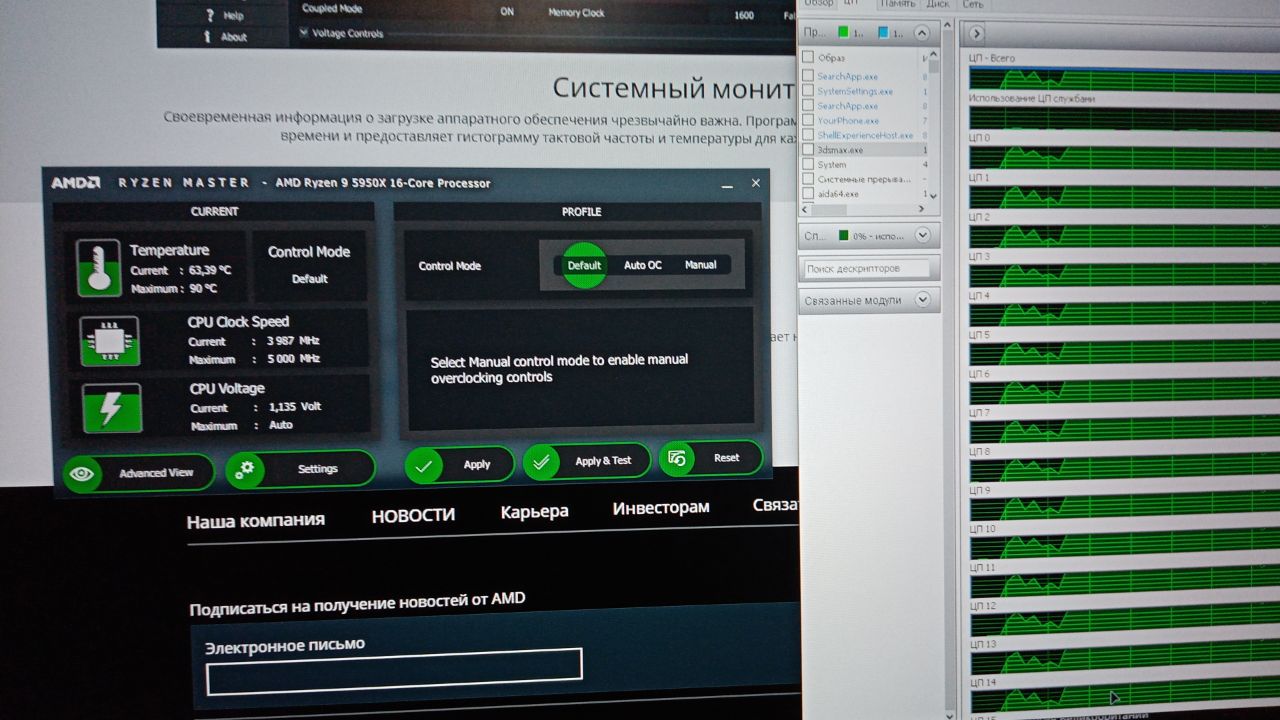Image resolution: width=1280 pixels, height=720 pixels.
Task: Expand the services section chevron
Action: pos(922,235)
